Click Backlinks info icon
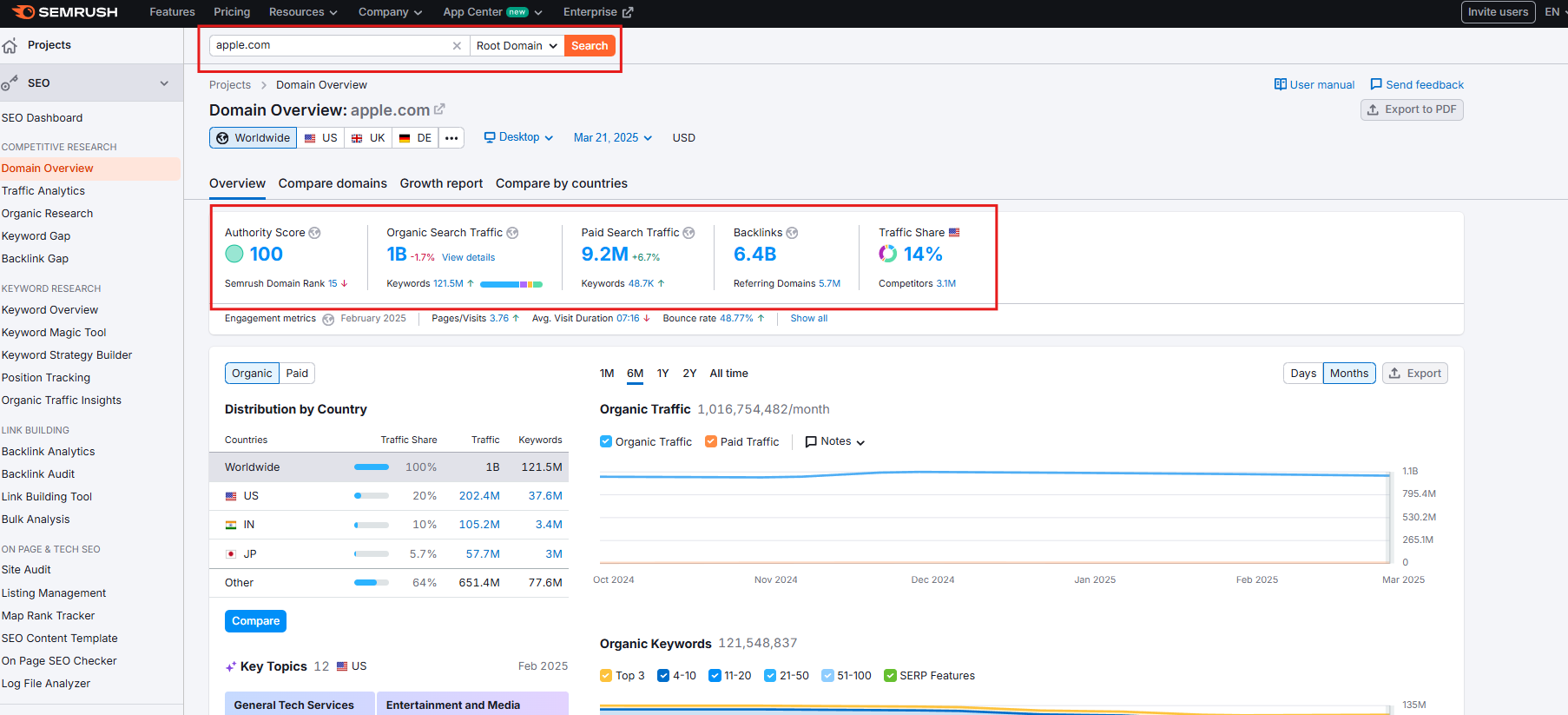The width and height of the screenshot is (1568, 715). pos(792,233)
